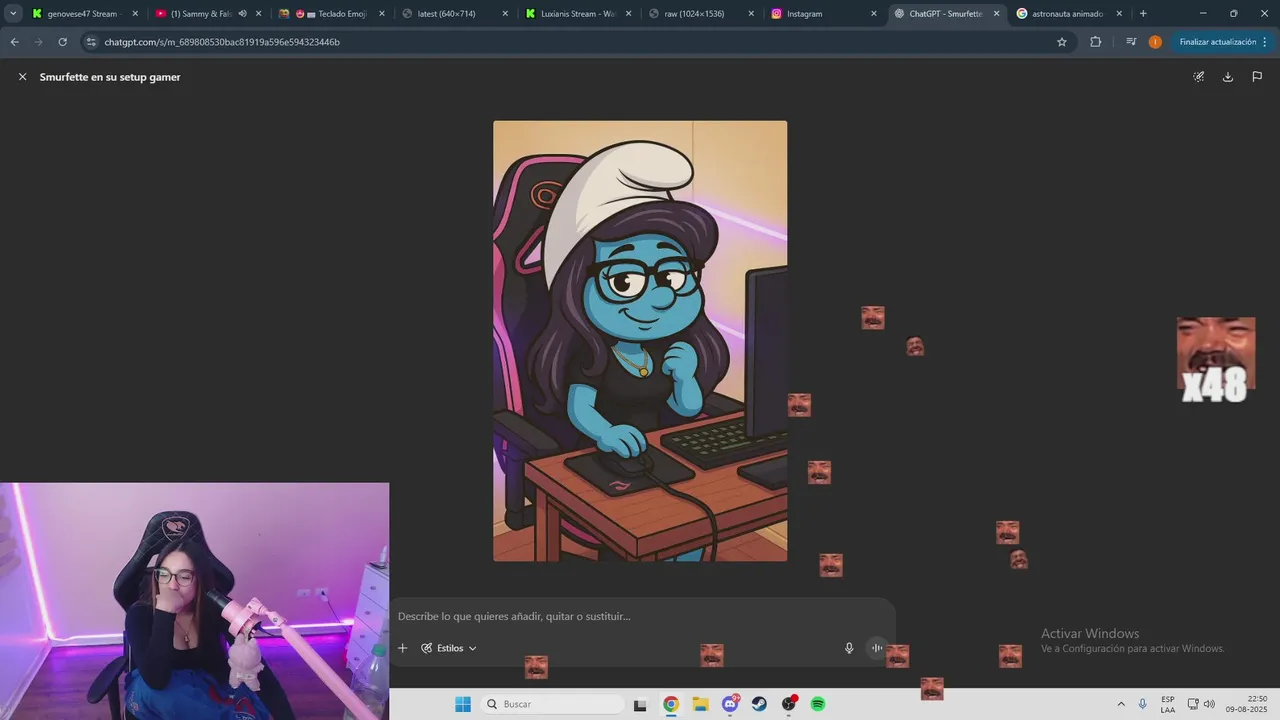Open File Explorer from the taskbar
The height and width of the screenshot is (720, 1280).
pyautogui.click(x=700, y=704)
